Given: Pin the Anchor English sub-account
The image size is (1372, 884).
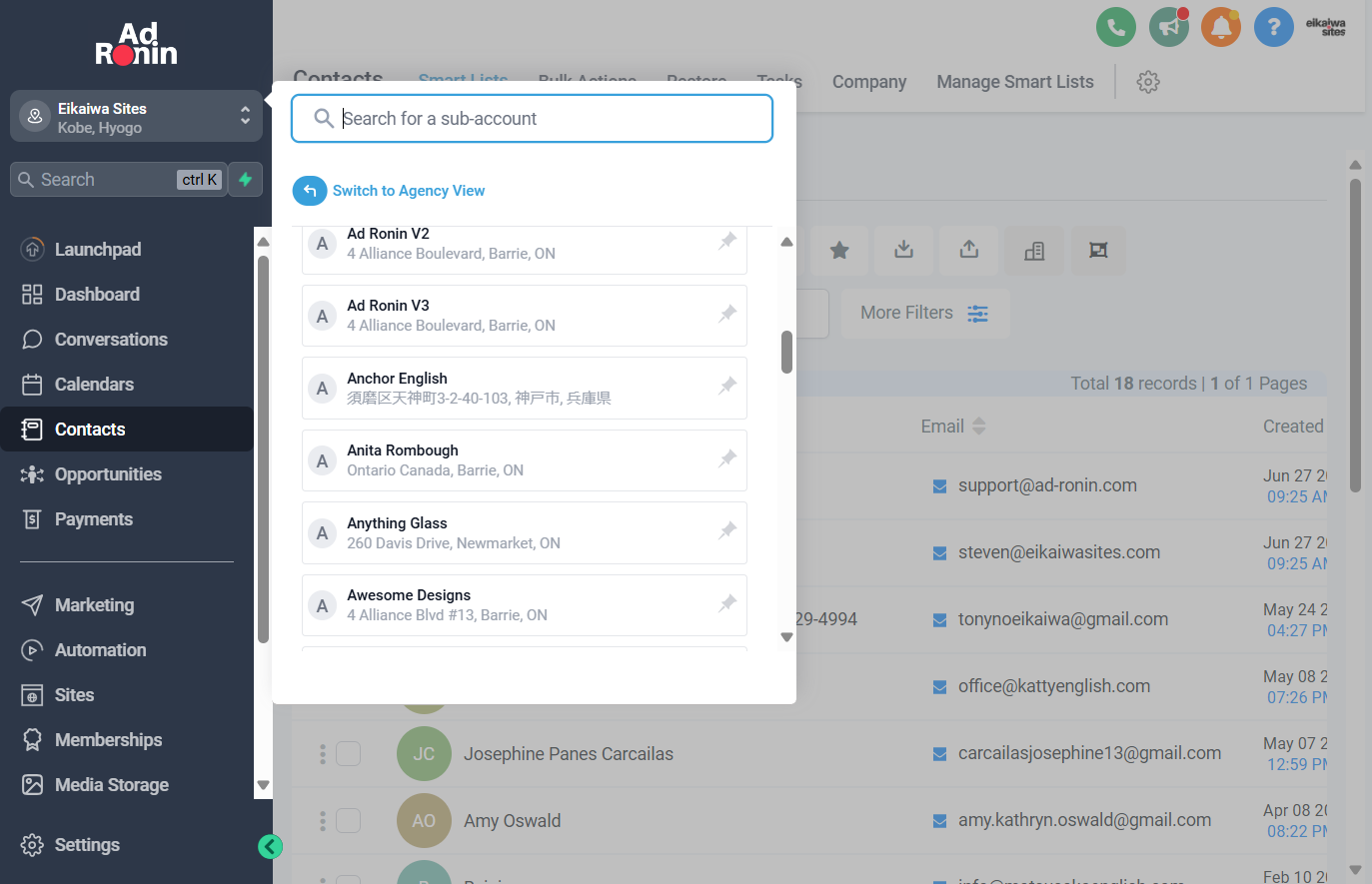Looking at the screenshot, I should [727, 386].
